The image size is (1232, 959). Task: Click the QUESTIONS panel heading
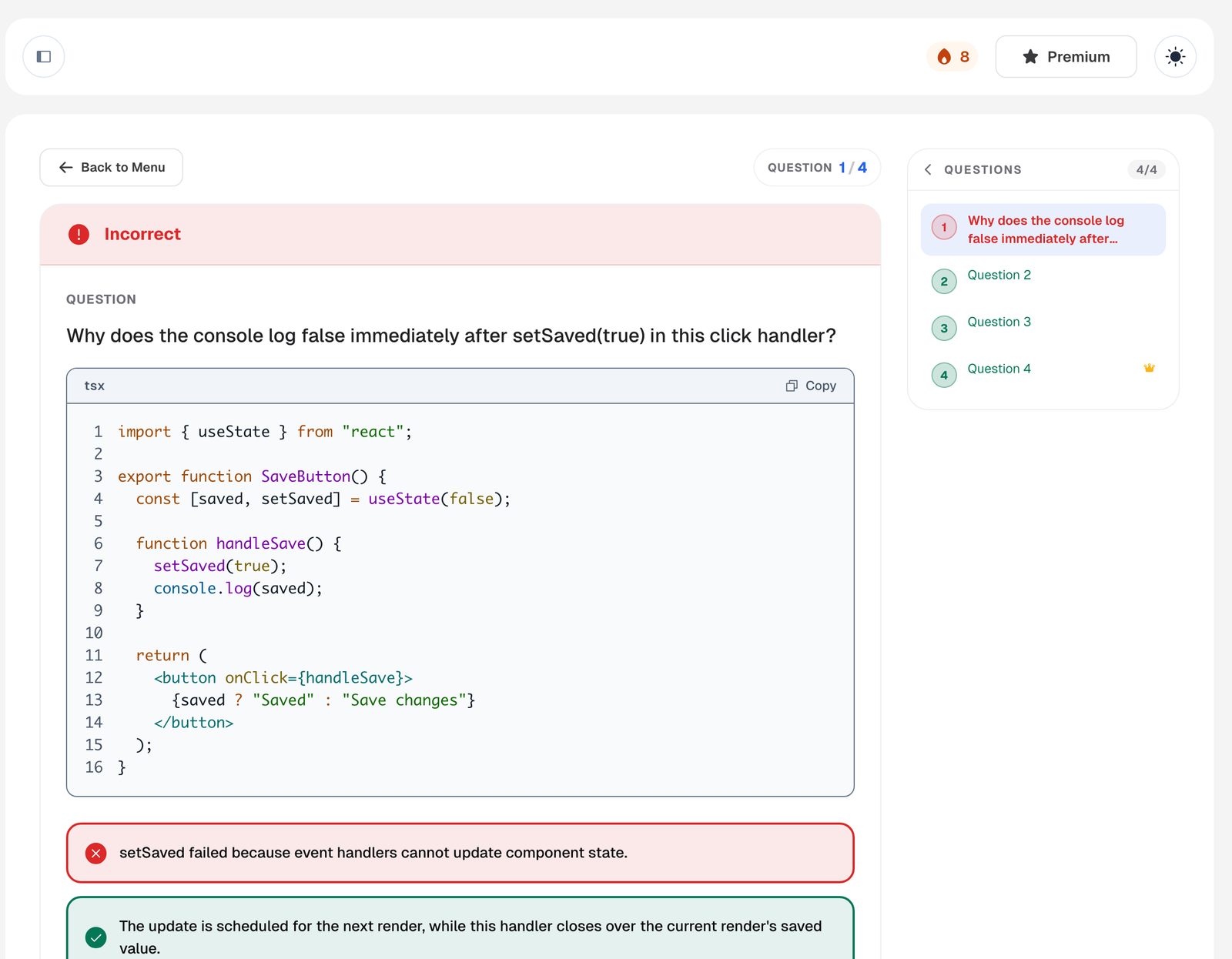point(983,169)
